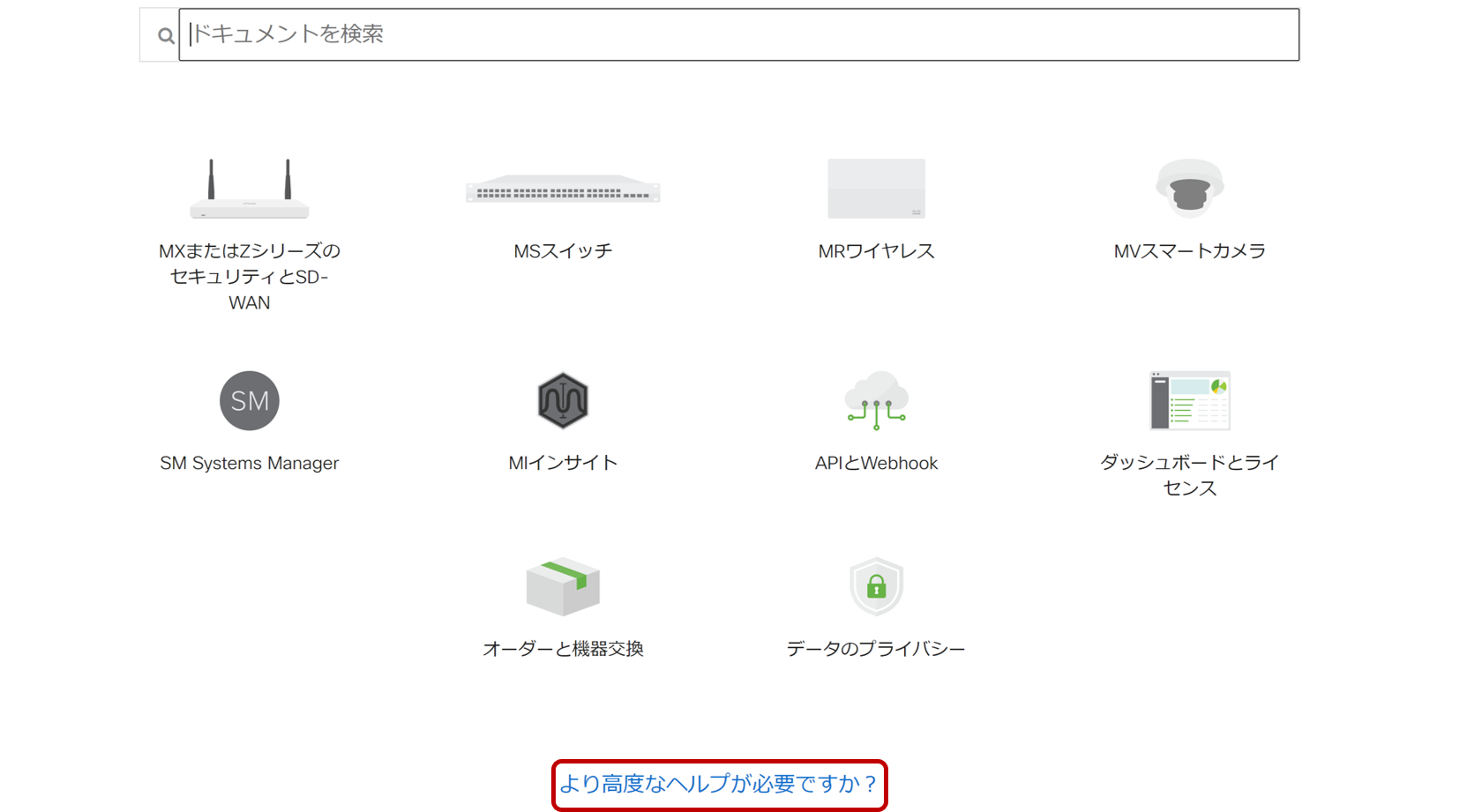1459x812 pixels.
Task: Click the search magnifier icon
Action: coord(166,36)
